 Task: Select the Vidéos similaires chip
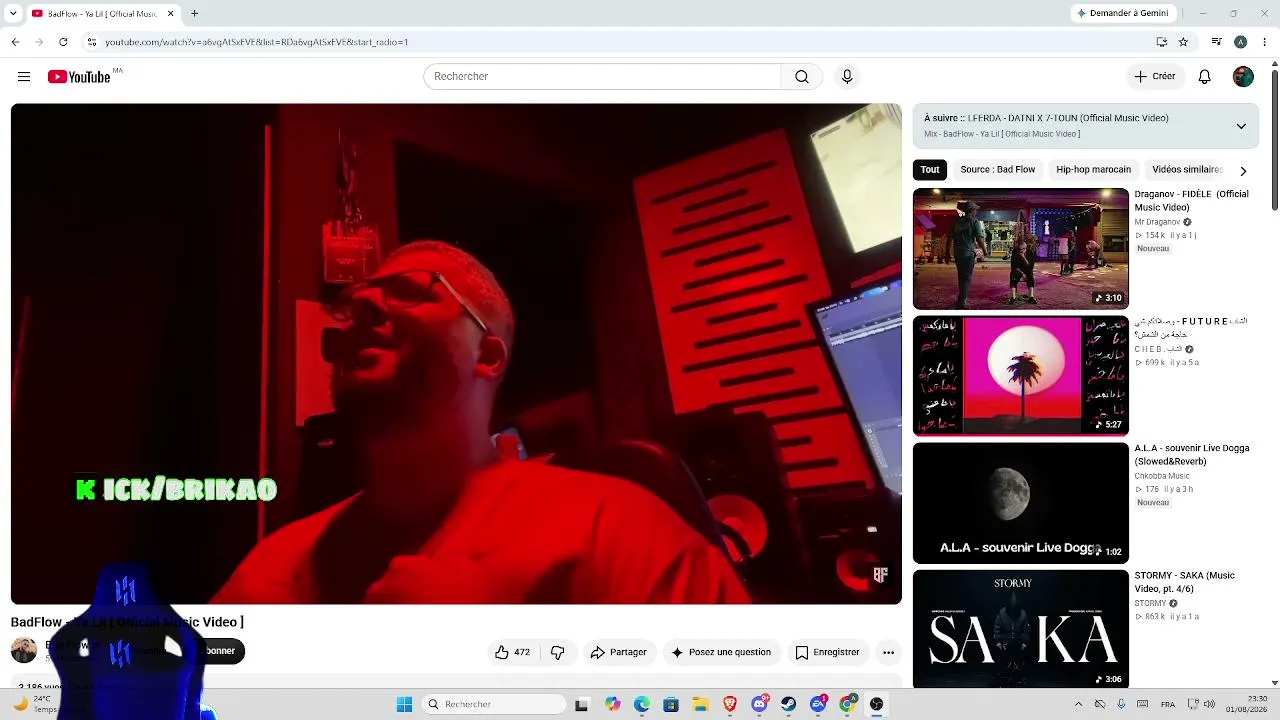point(1188,170)
